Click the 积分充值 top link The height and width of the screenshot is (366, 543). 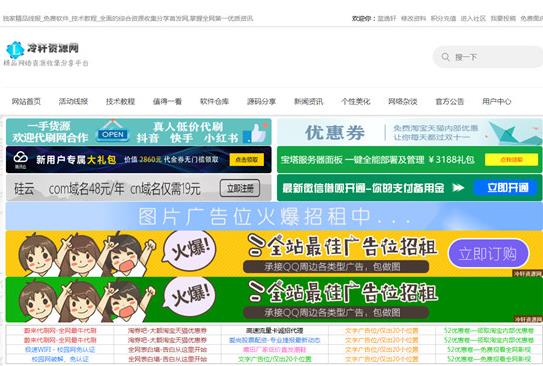click(x=444, y=18)
